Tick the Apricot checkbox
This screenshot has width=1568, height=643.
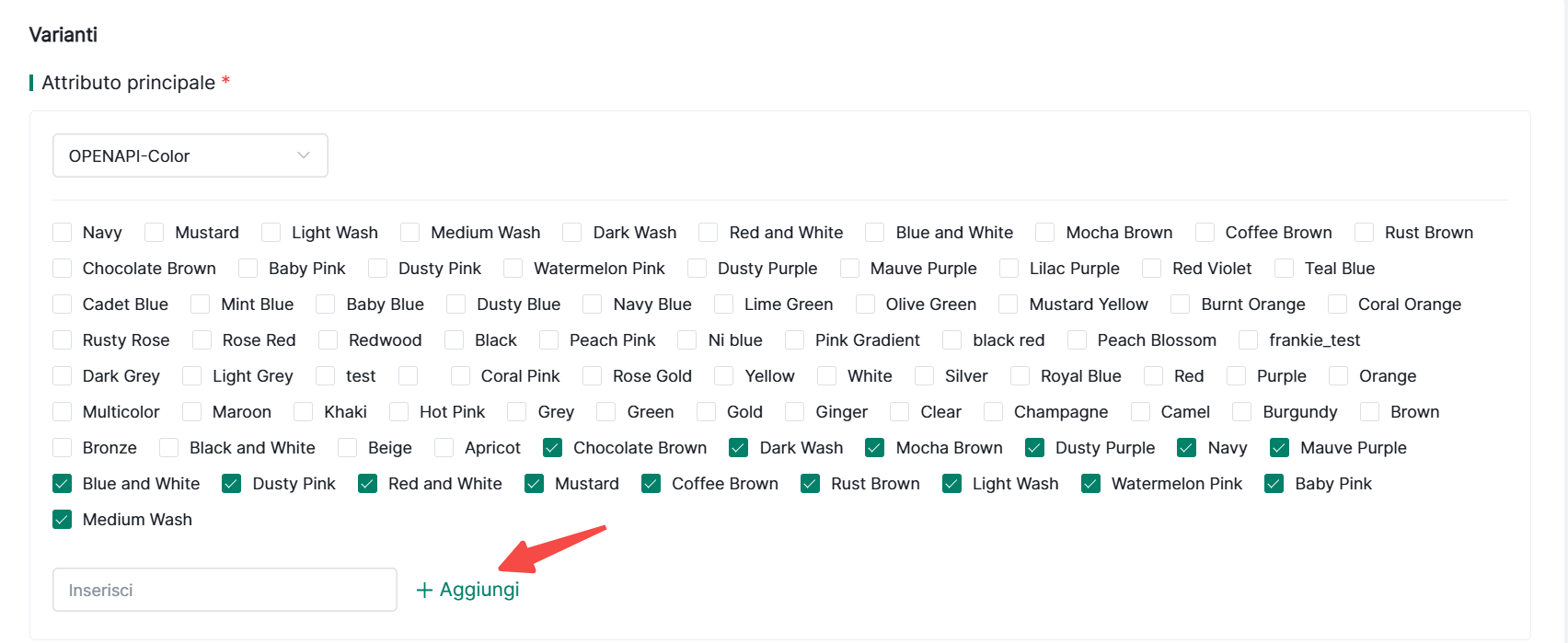click(x=444, y=448)
